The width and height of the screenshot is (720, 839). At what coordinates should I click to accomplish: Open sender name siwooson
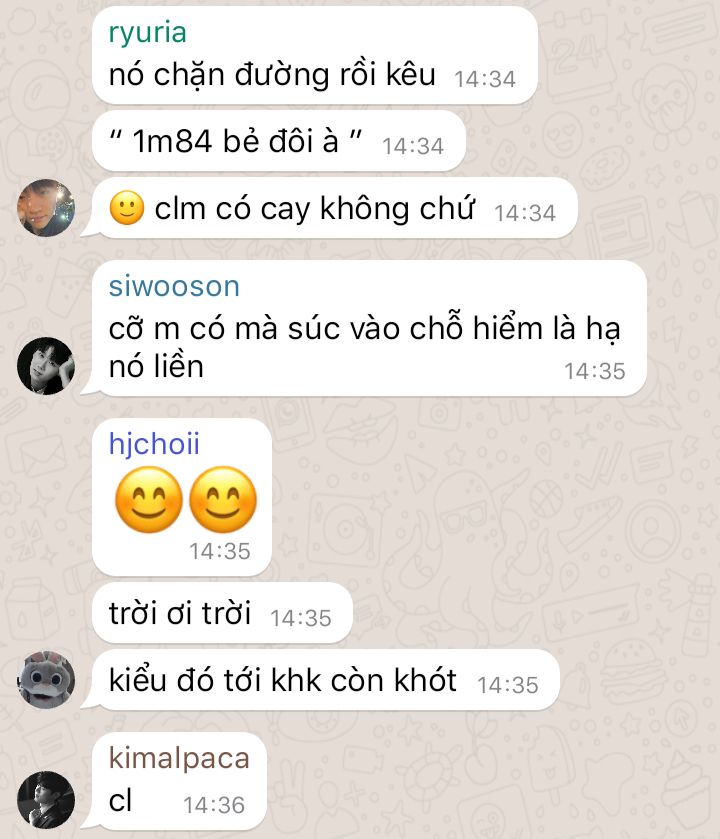[x=174, y=286]
